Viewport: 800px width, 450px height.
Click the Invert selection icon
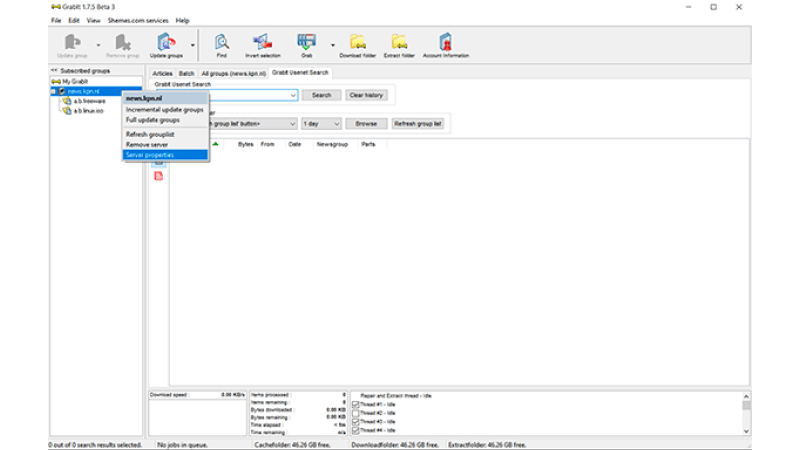(263, 45)
